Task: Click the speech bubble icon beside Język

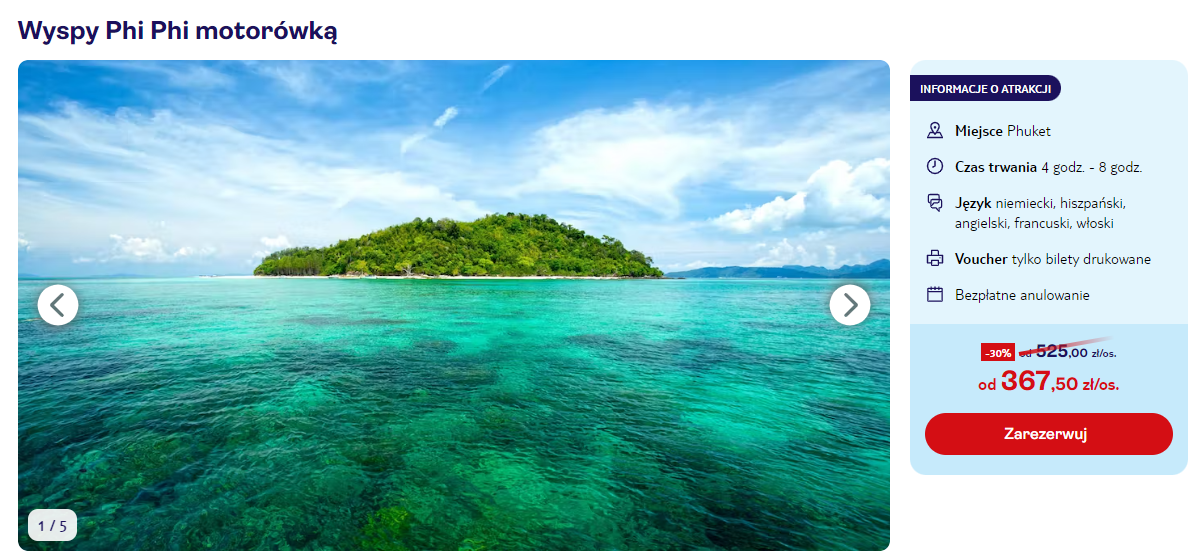Action: click(x=934, y=203)
